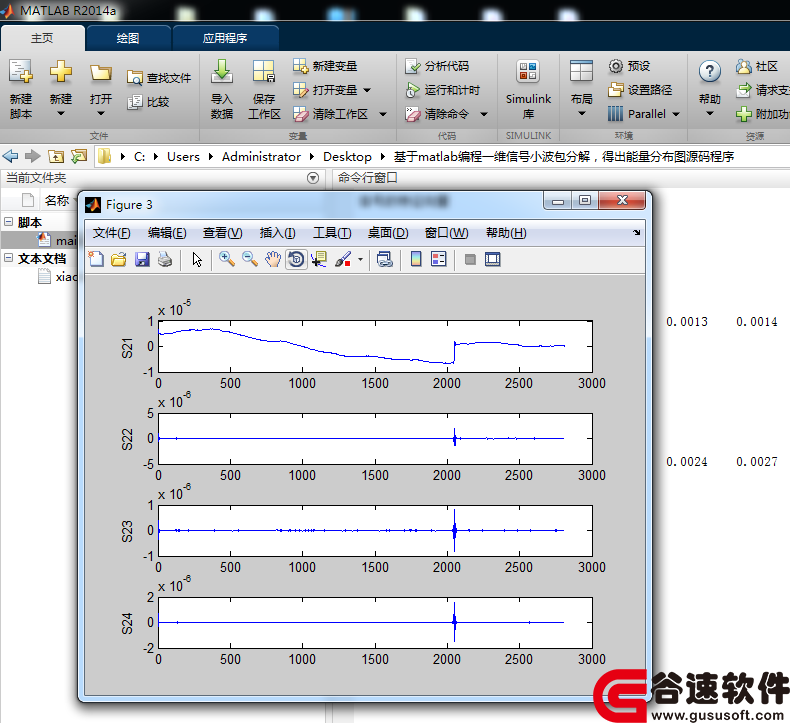Click Analyze Code (分析代码)
This screenshot has height=723, width=790.
[437, 66]
